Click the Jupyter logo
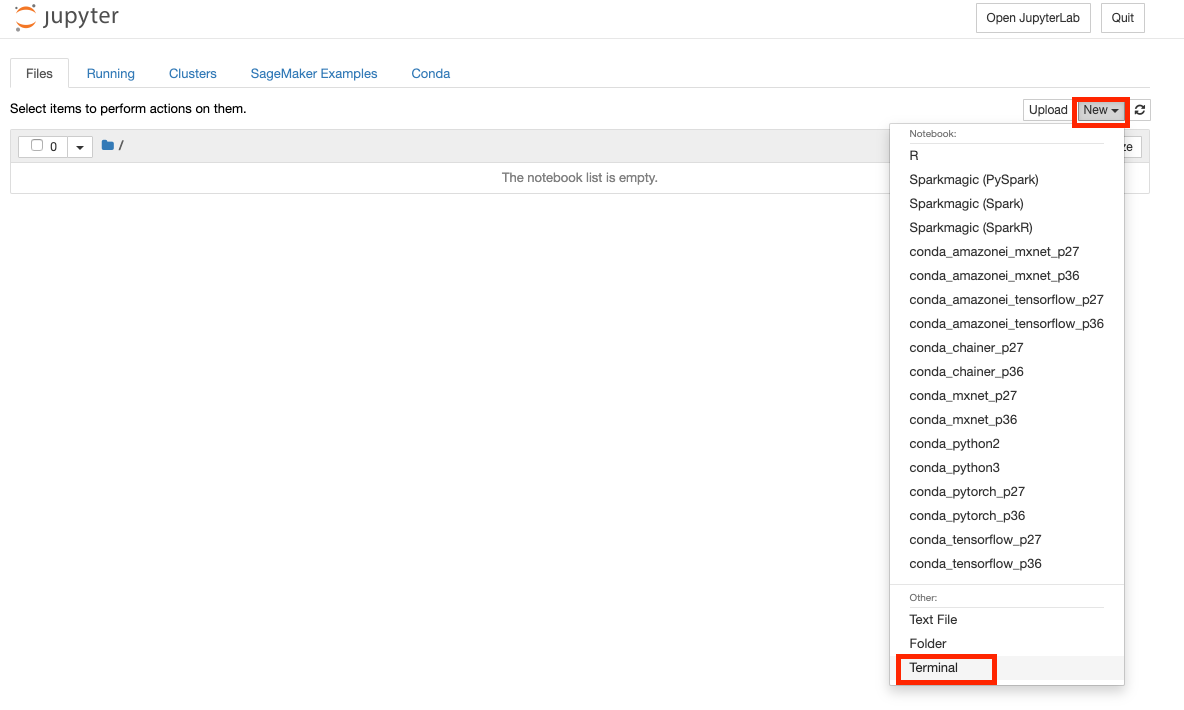 pyautogui.click(x=66, y=17)
